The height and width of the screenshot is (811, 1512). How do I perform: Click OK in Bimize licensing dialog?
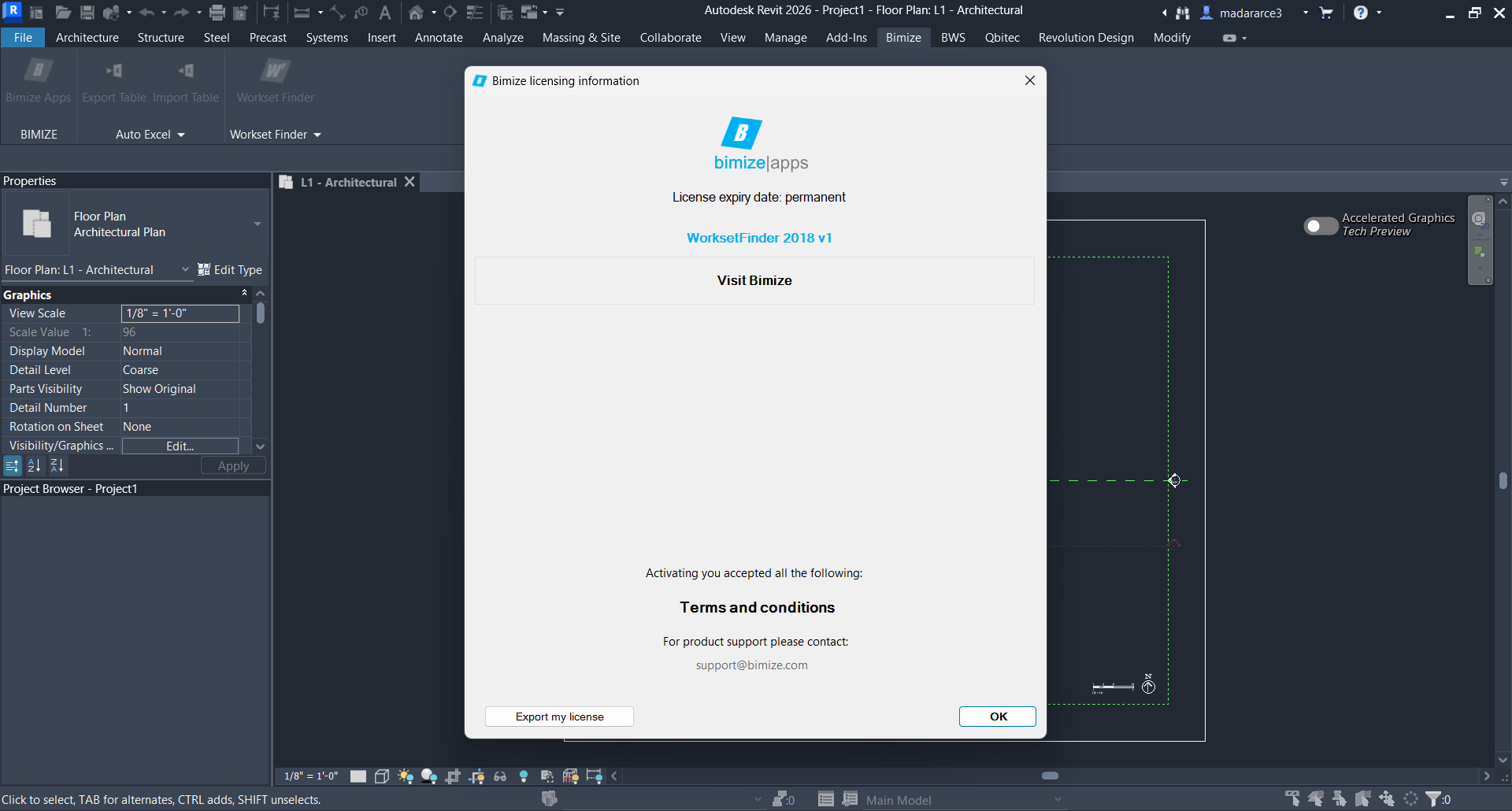pos(998,717)
